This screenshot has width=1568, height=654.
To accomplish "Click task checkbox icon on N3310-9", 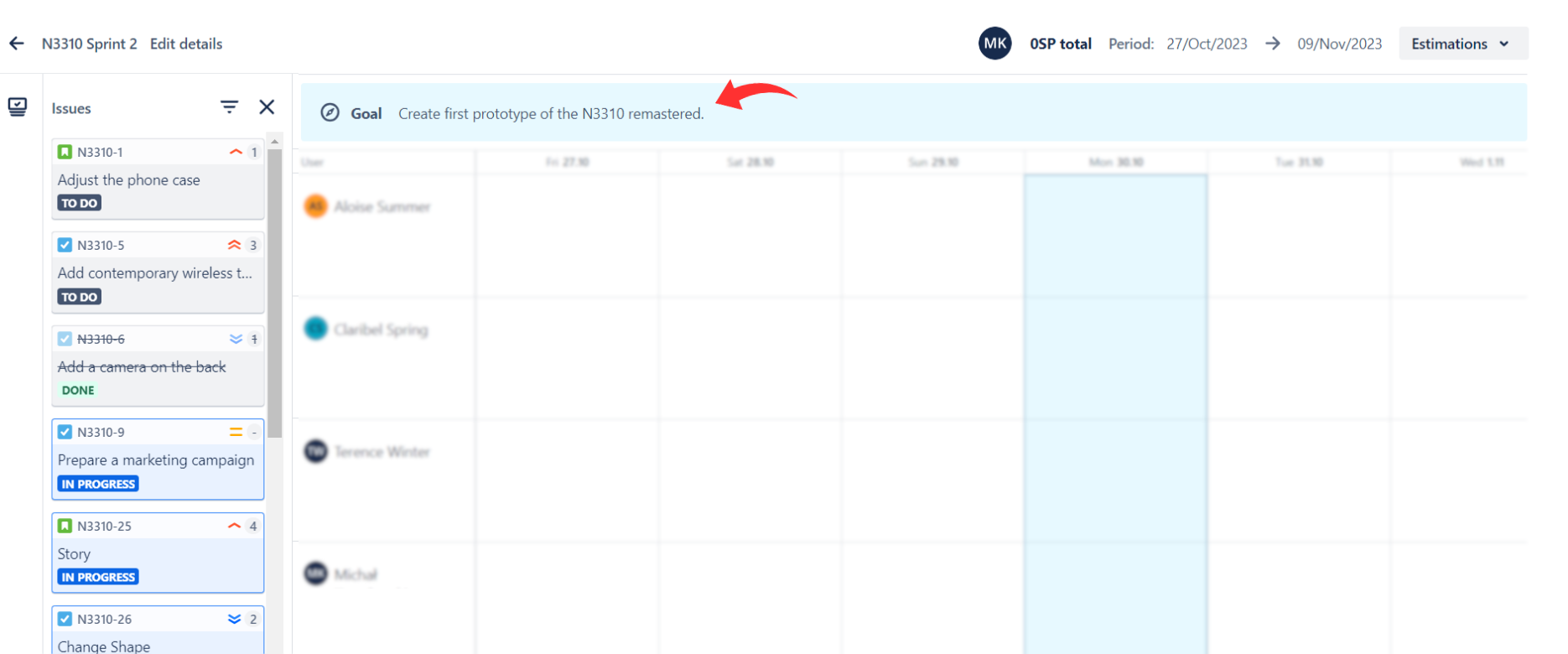I will click(x=65, y=432).
